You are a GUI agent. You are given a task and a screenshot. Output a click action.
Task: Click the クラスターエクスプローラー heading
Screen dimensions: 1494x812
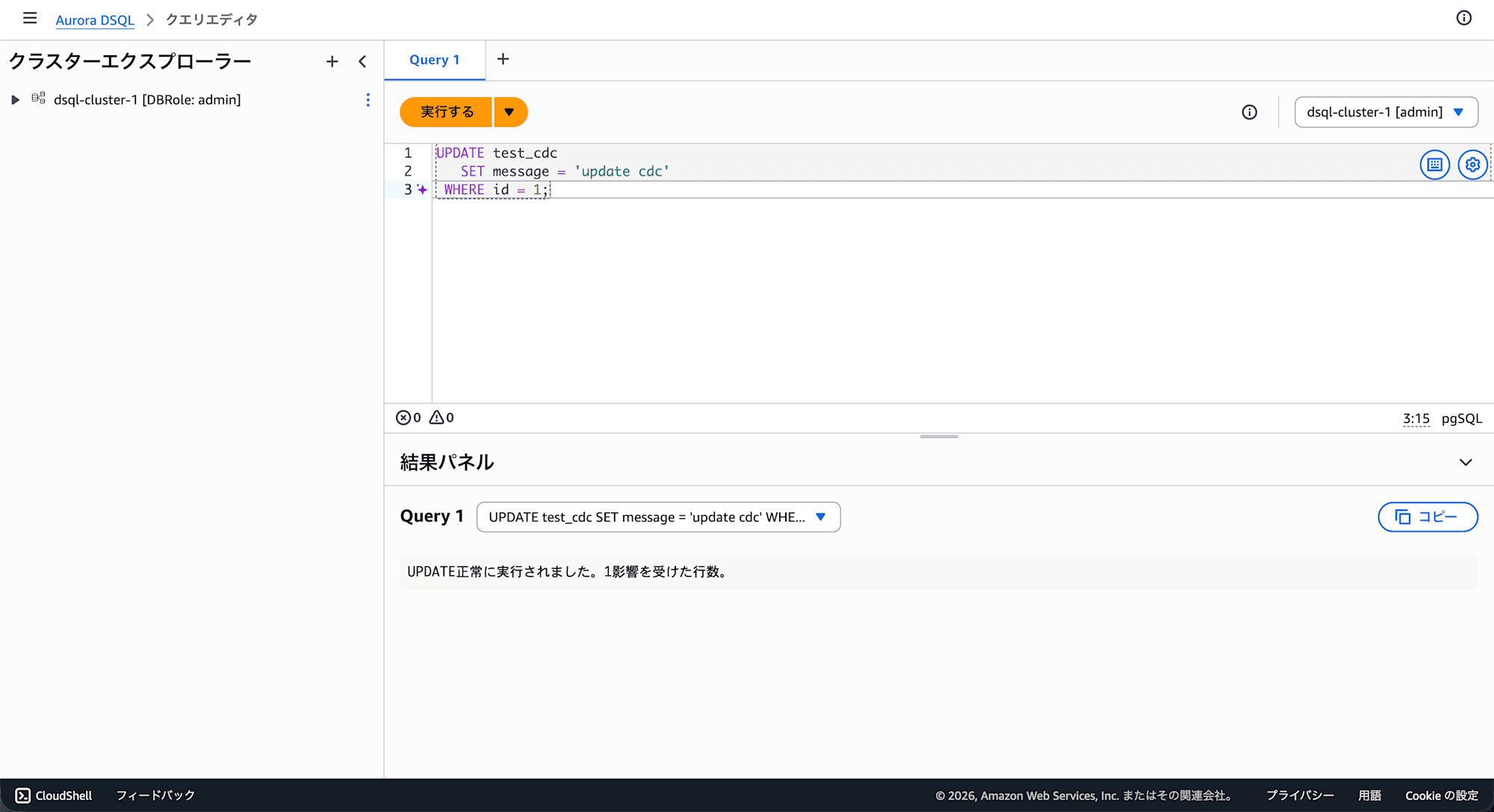click(x=130, y=61)
